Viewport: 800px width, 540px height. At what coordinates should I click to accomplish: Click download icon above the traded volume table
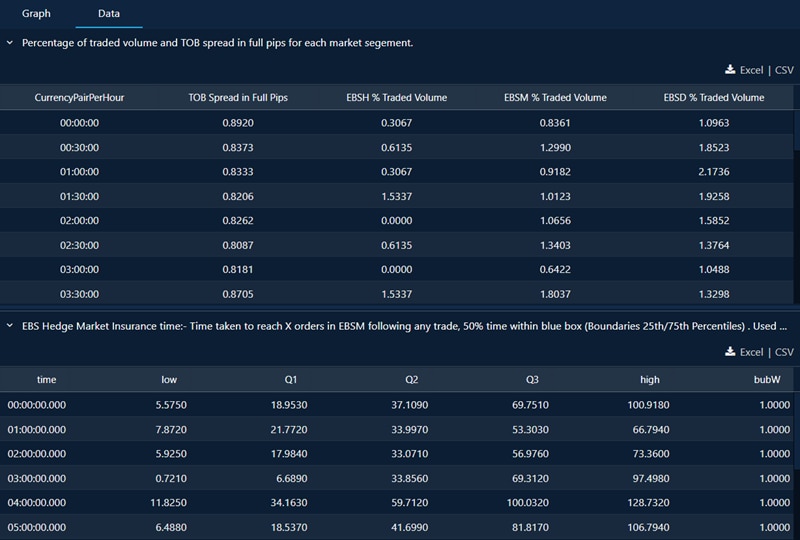tap(729, 70)
